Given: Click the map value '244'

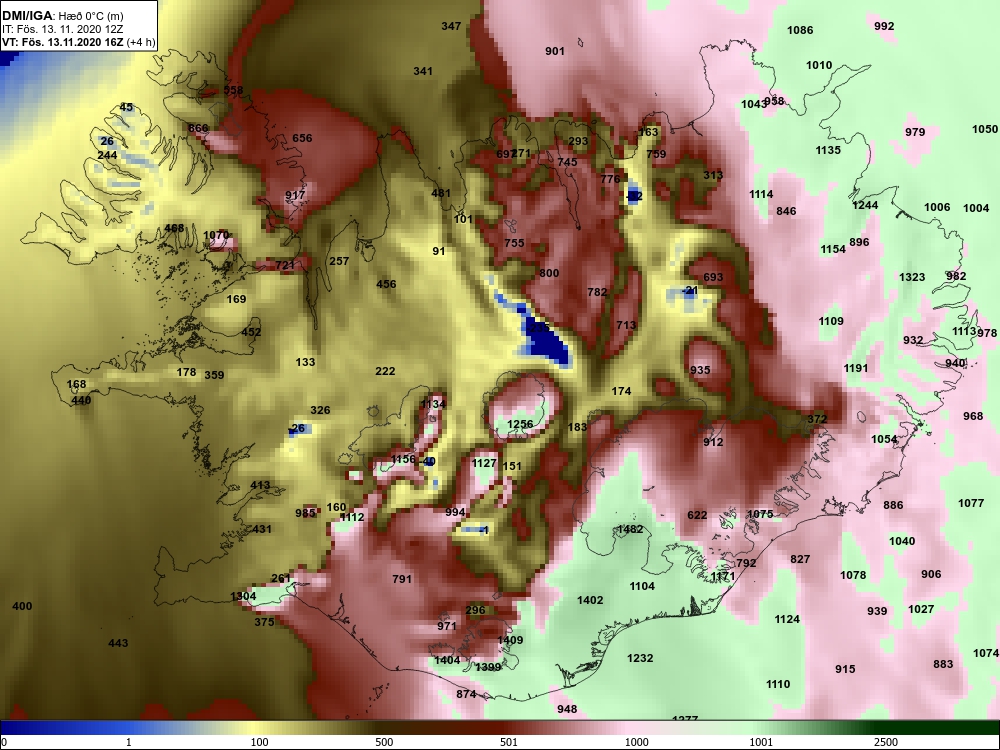Looking at the screenshot, I should point(107,156).
